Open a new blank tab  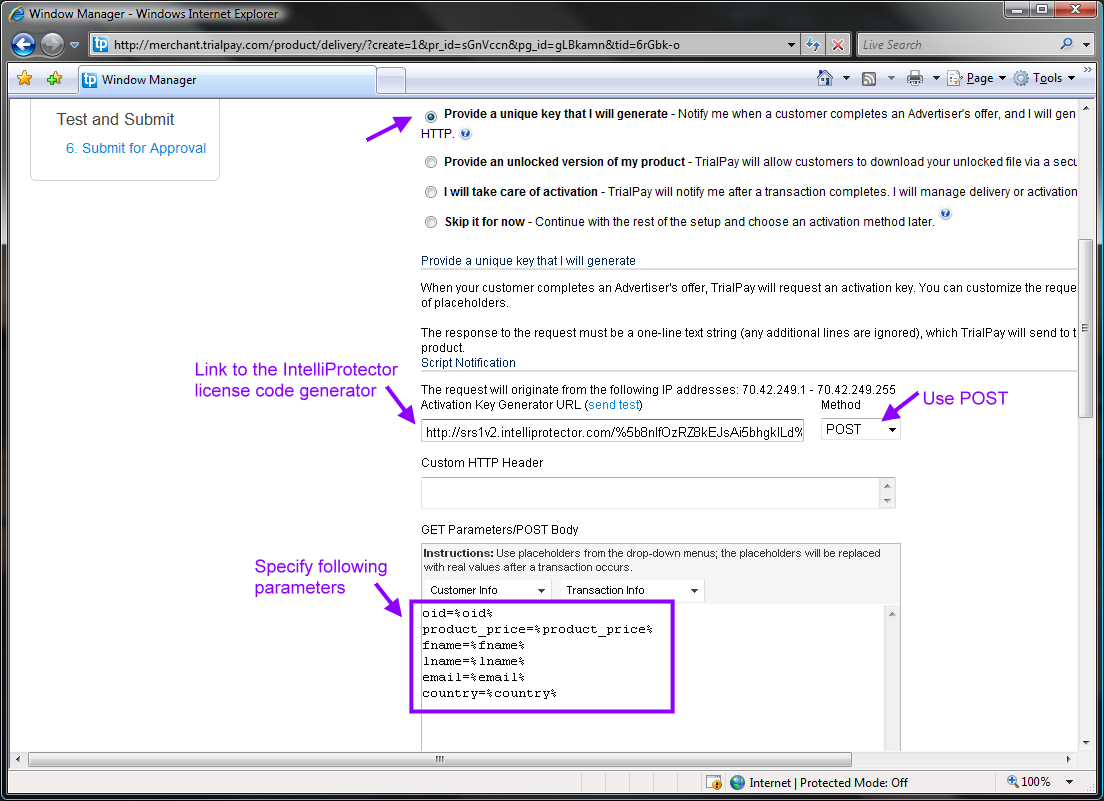pyautogui.click(x=391, y=80)
